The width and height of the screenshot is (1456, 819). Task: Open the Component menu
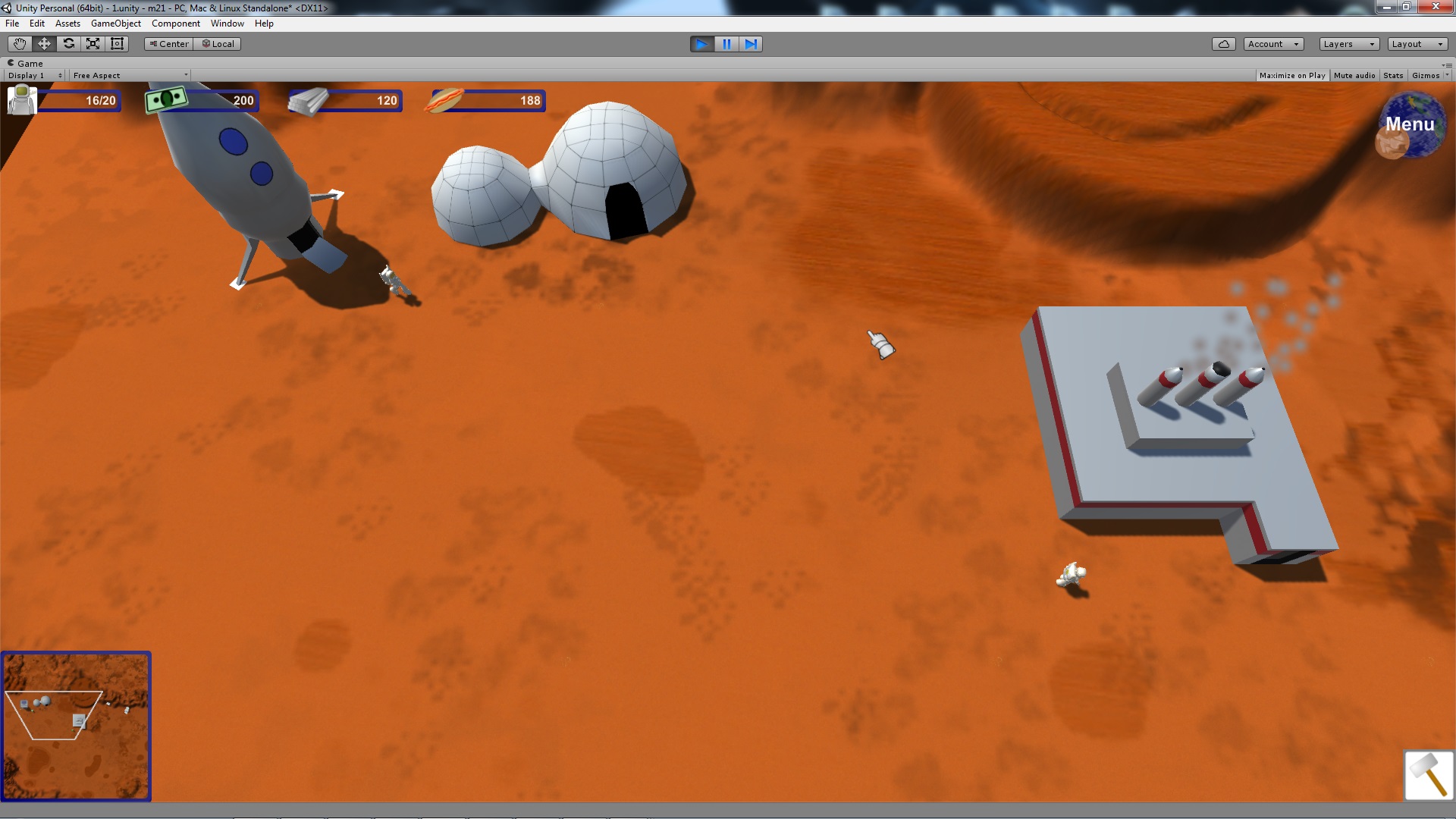(x=176, y=24)
